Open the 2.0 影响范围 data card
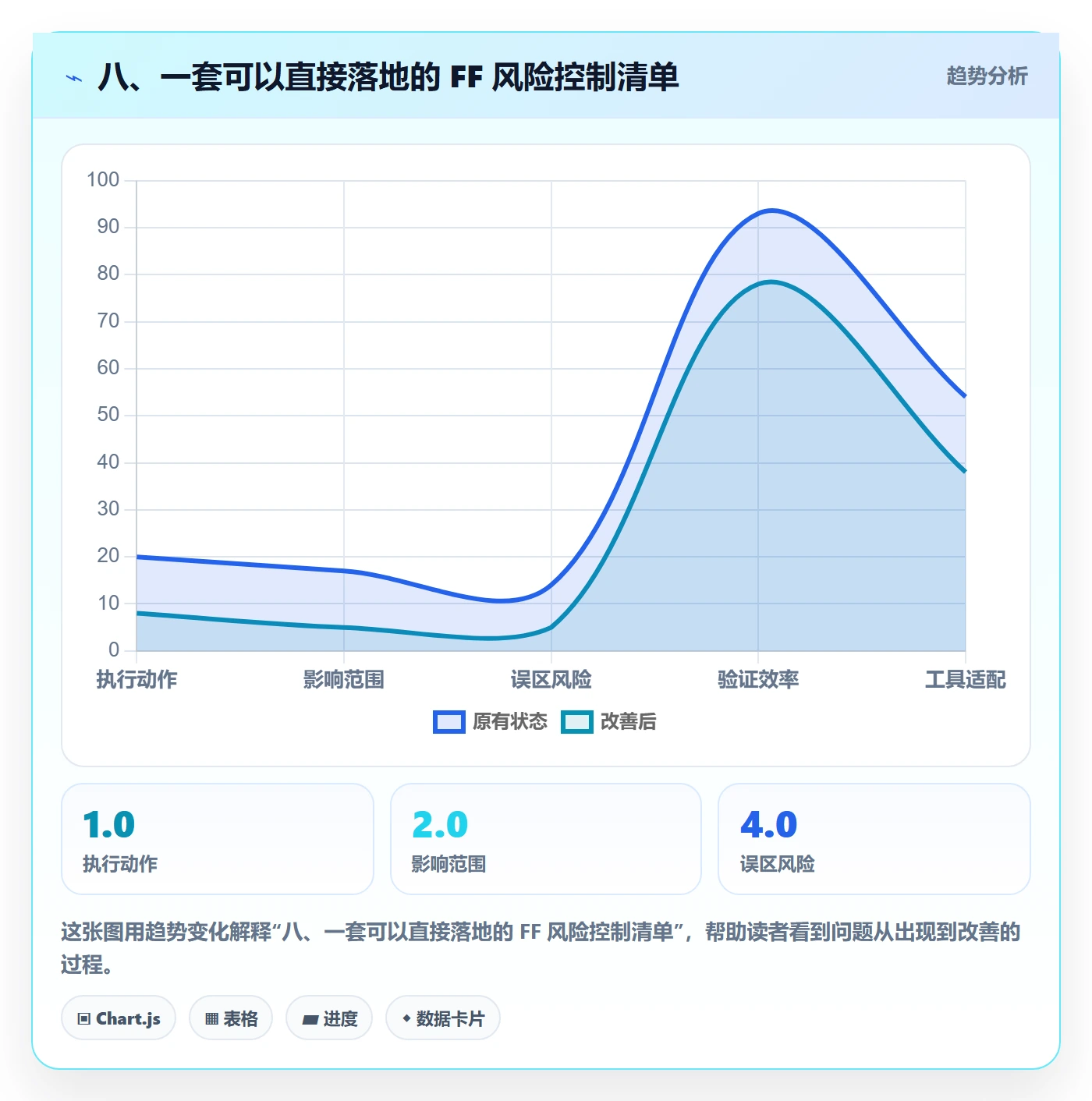This screenshot has width=1092, height=1101. 546,839
